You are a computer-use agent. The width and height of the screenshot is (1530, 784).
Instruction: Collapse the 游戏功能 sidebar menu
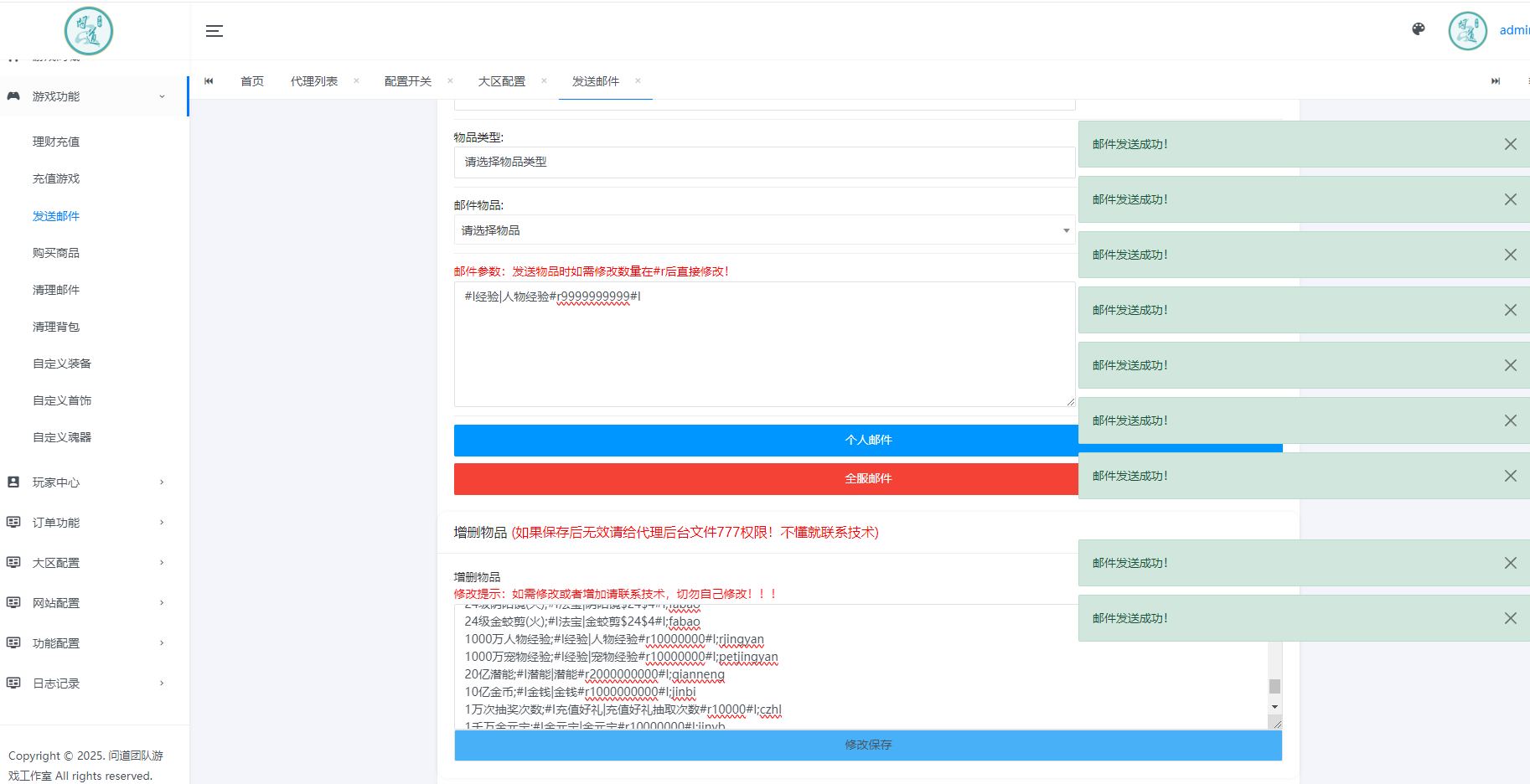tap(94, 96)
